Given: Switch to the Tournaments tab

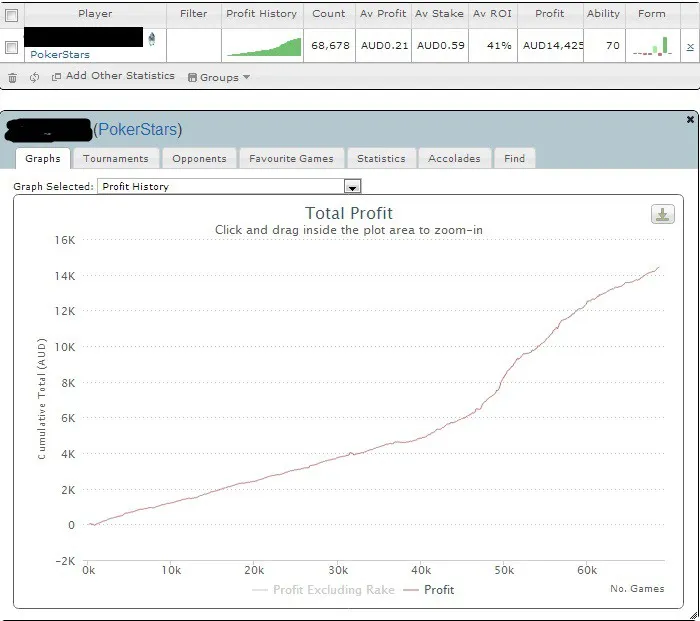Looking at the screenshot, I should 115,158.
